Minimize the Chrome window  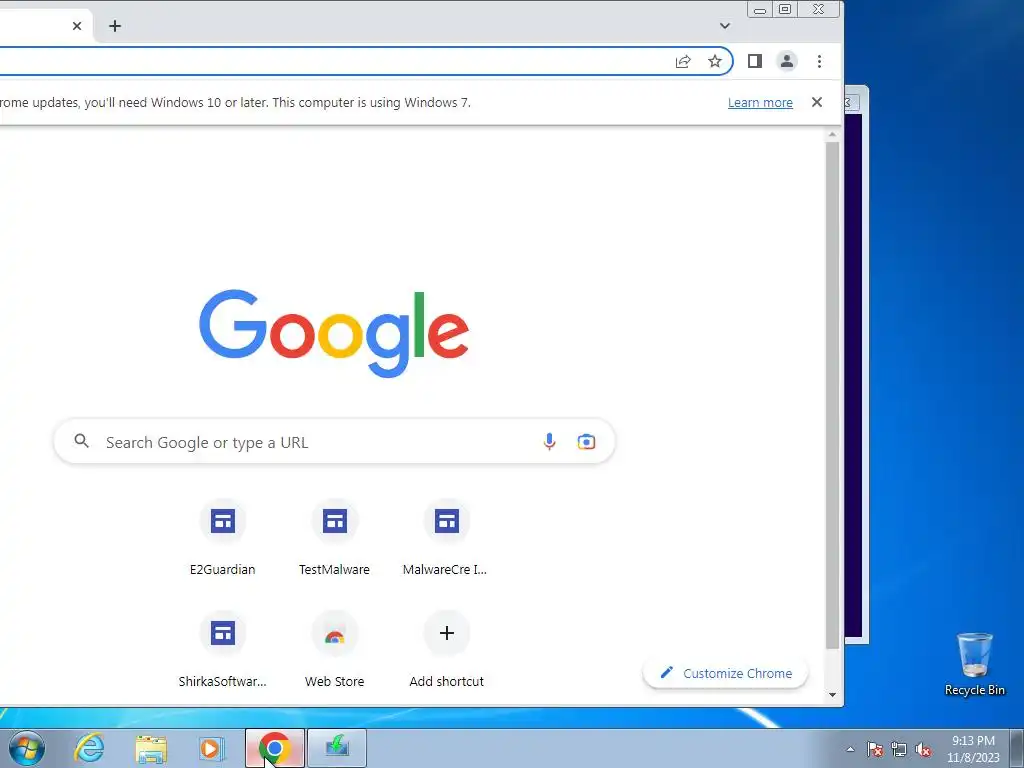pos(760,9)
